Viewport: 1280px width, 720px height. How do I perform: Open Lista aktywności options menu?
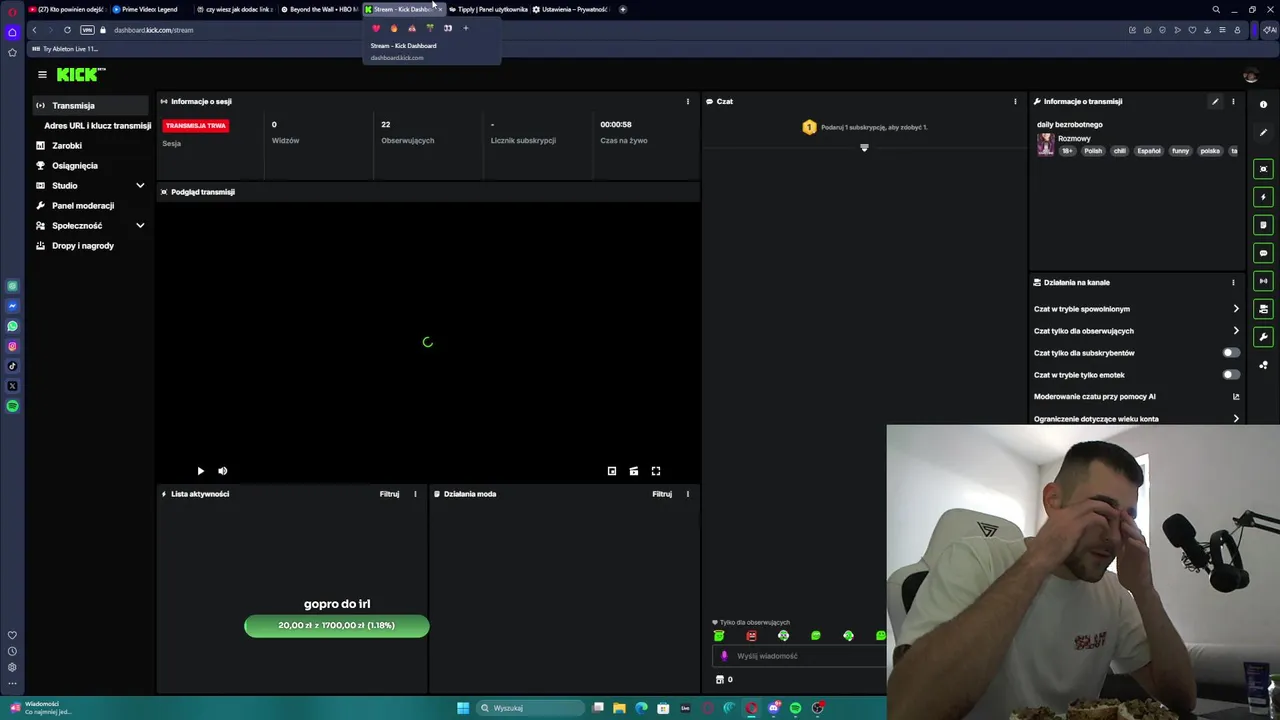click(415, 494)
